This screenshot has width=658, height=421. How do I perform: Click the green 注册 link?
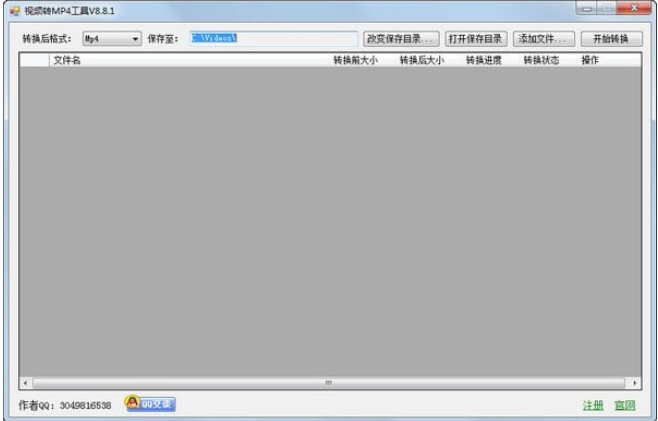click(593, 405)
